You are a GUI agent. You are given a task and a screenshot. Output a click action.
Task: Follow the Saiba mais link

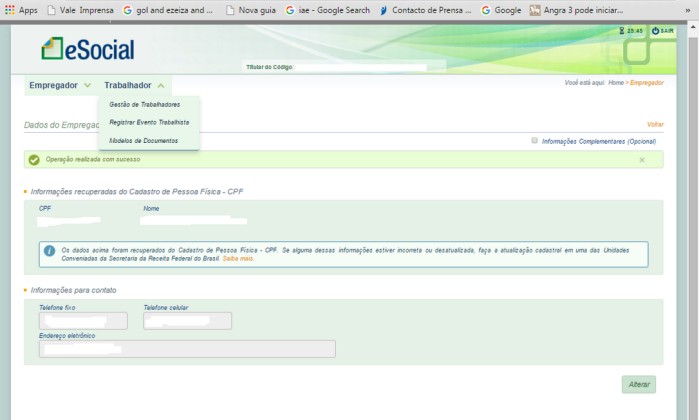pyautogui.click(x=238, y=258)
